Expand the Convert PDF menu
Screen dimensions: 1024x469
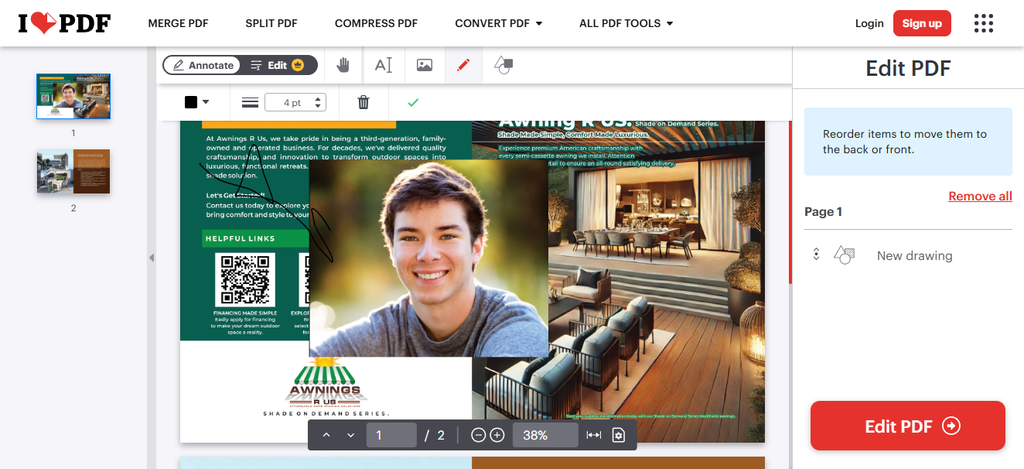pyautogui.click(x=498, y=23)
